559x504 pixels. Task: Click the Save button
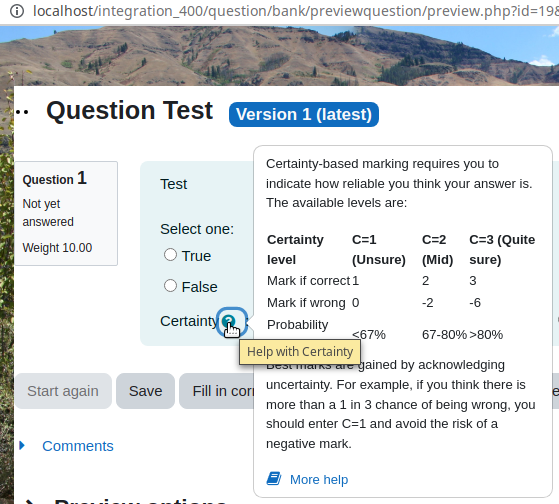click(145, 391)
